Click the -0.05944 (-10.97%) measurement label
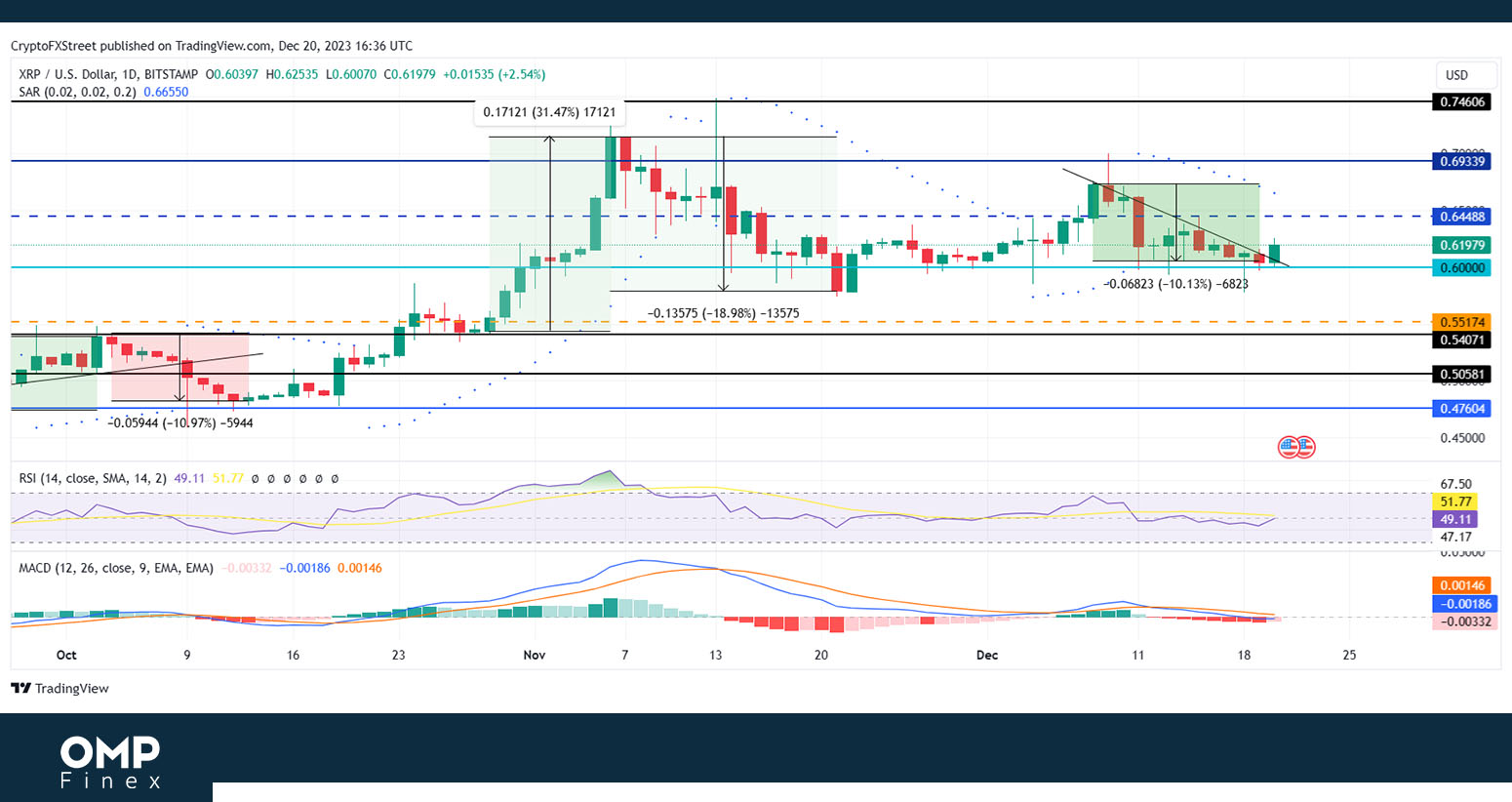This screenshot has width=1512, height=802. click(x=180, y=422)
